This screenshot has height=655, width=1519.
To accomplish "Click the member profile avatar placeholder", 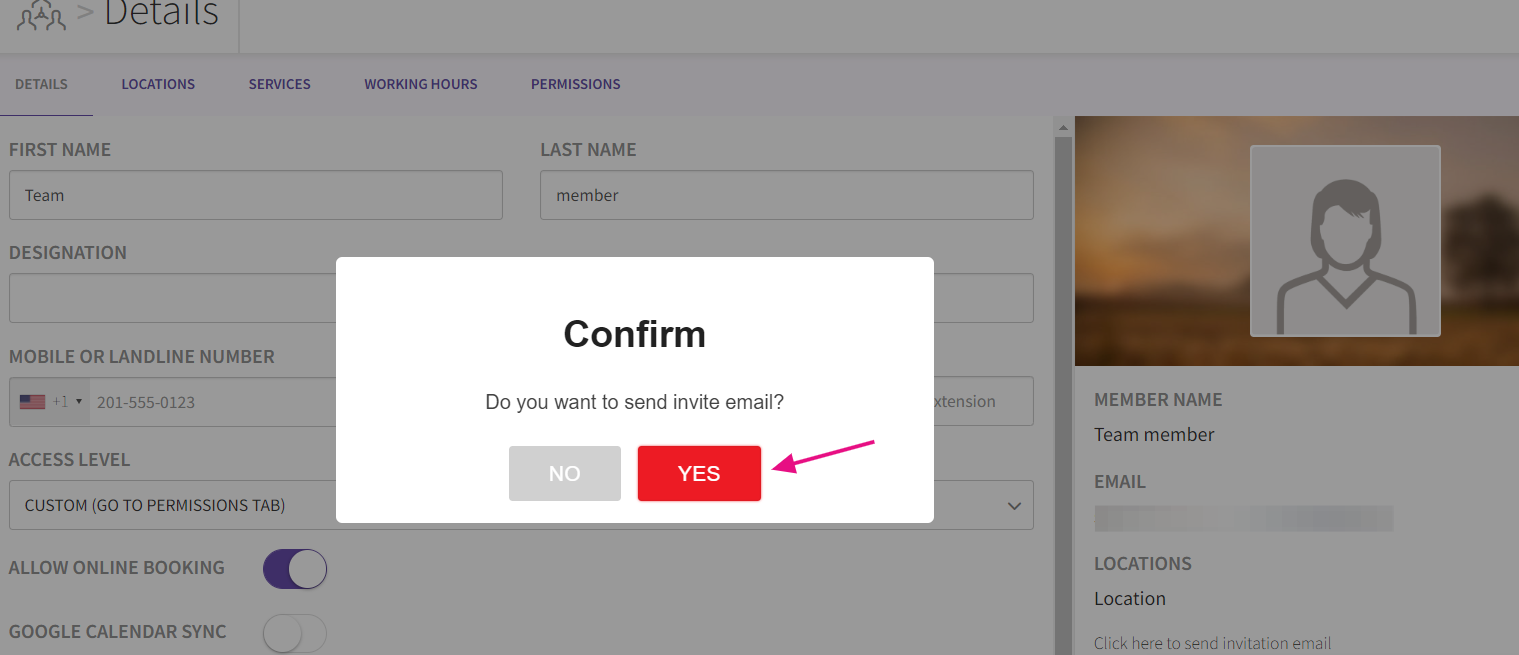I will [x=1345, y=241].
